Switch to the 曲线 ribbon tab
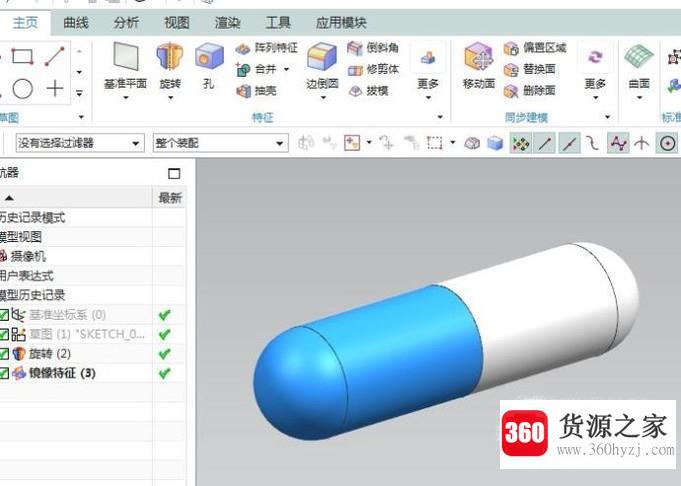 (76, 23)
